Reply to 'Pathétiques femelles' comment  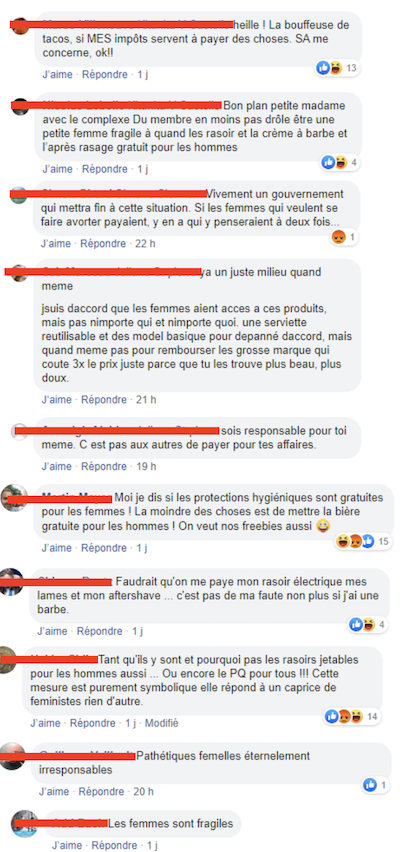coord(101,792)
